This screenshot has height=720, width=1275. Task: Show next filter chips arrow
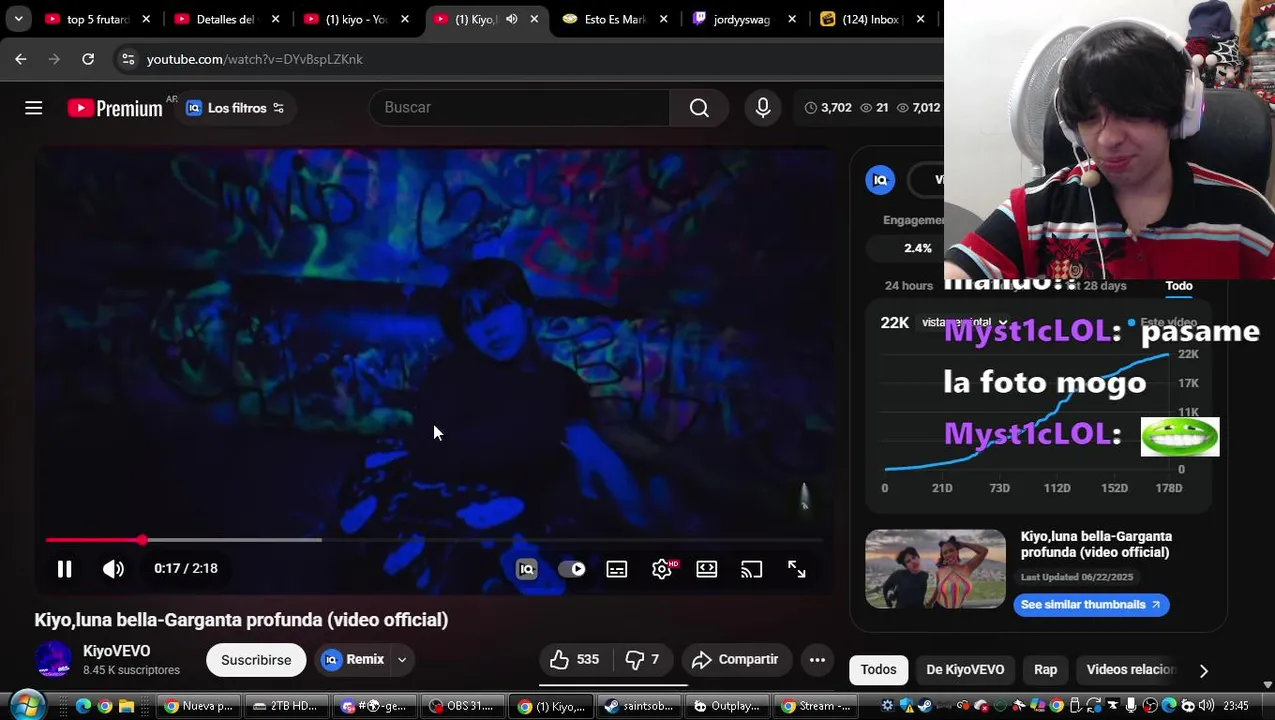1204,671
